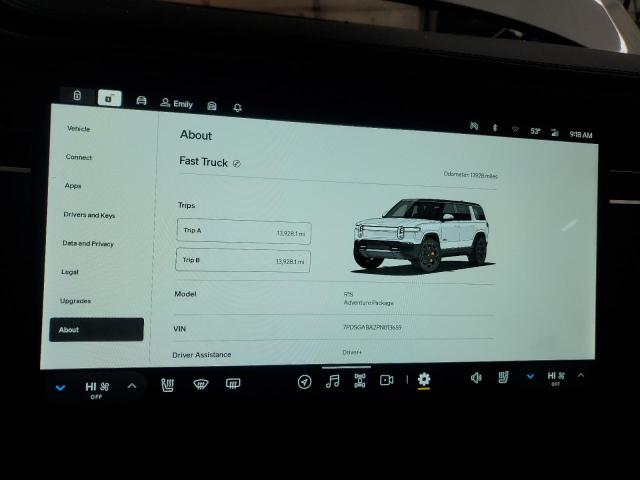This screenshot has width=640, height=480.
Task: Toggle driver heated seat icon
Action: point(167,384)
